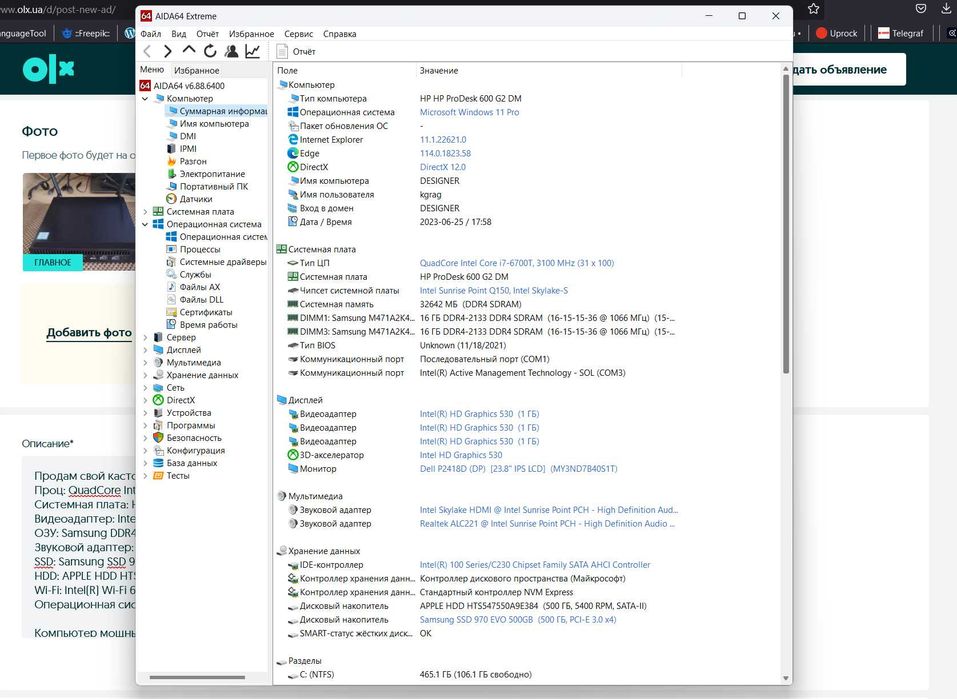Click the graph chart icon in AIDA64 toolbar
This screenshot has width=957, height=699.
(x=253, y=51)
